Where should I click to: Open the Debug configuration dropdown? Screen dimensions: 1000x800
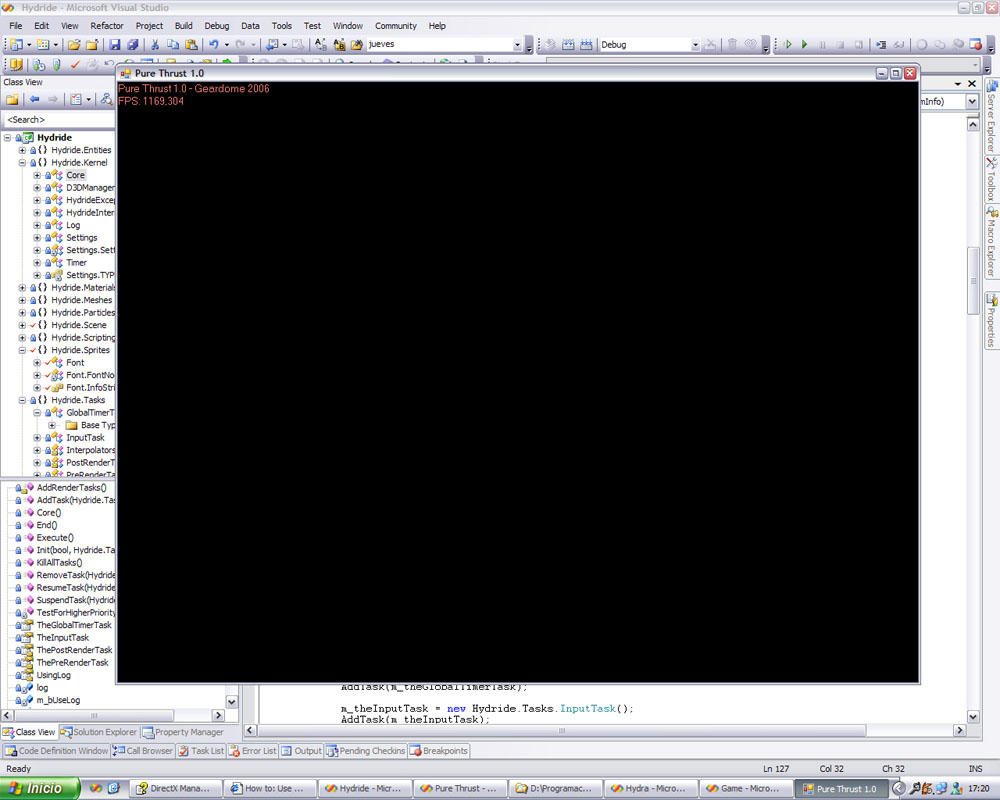(695, 45)
